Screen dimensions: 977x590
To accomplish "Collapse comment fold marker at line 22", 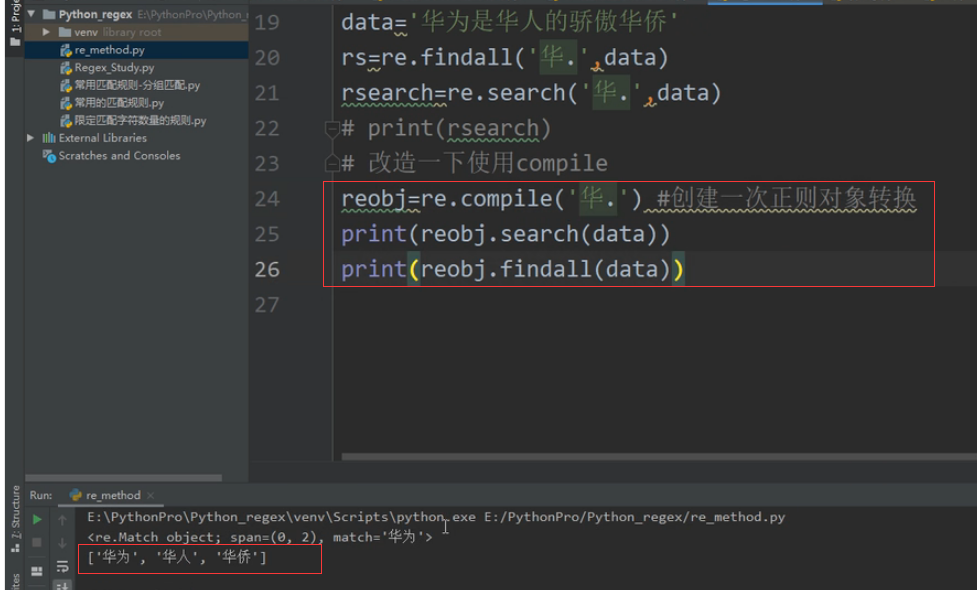I will (x=332, y=129).
